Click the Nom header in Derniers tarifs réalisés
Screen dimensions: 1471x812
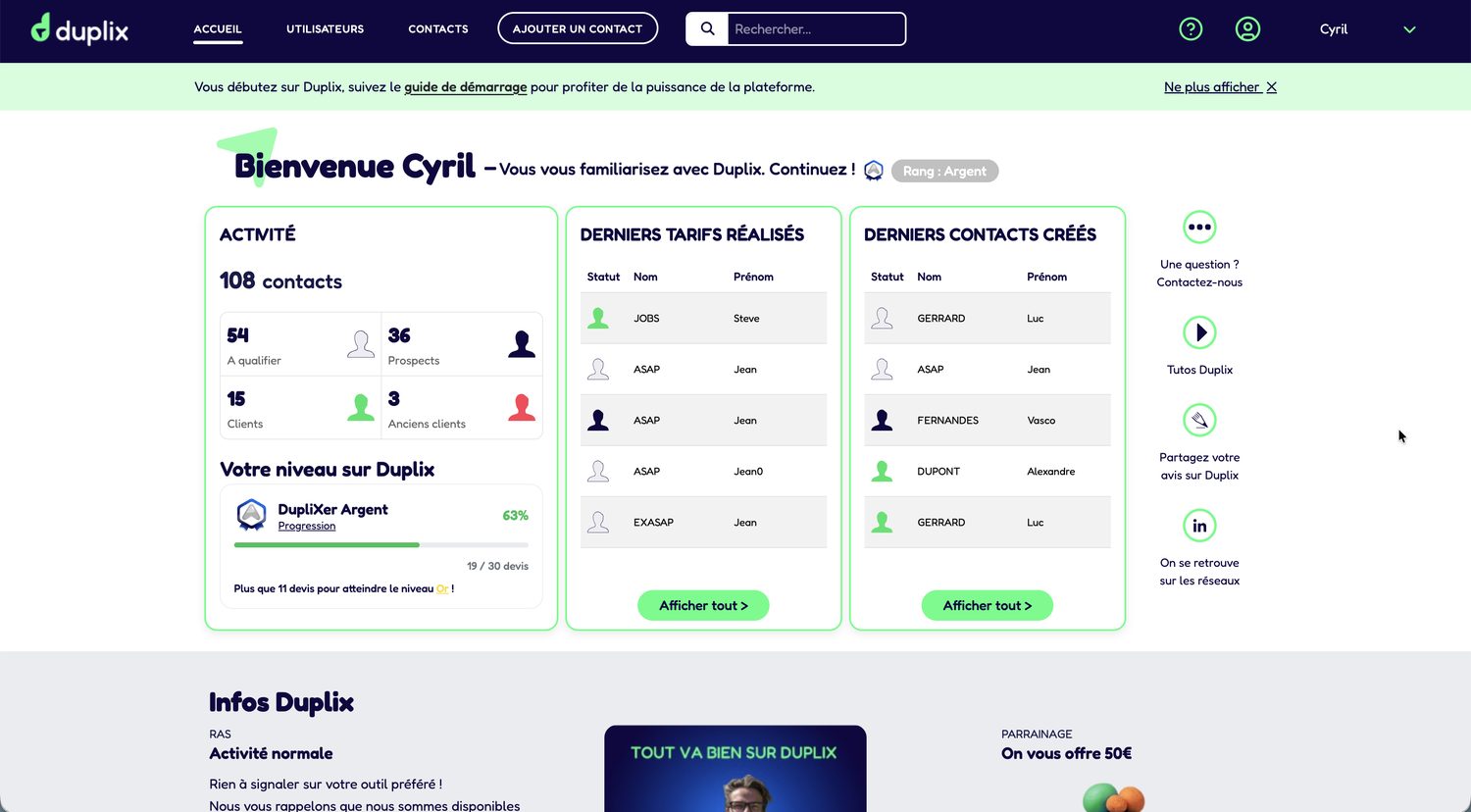pyautogui.click(x=645, y=277)
